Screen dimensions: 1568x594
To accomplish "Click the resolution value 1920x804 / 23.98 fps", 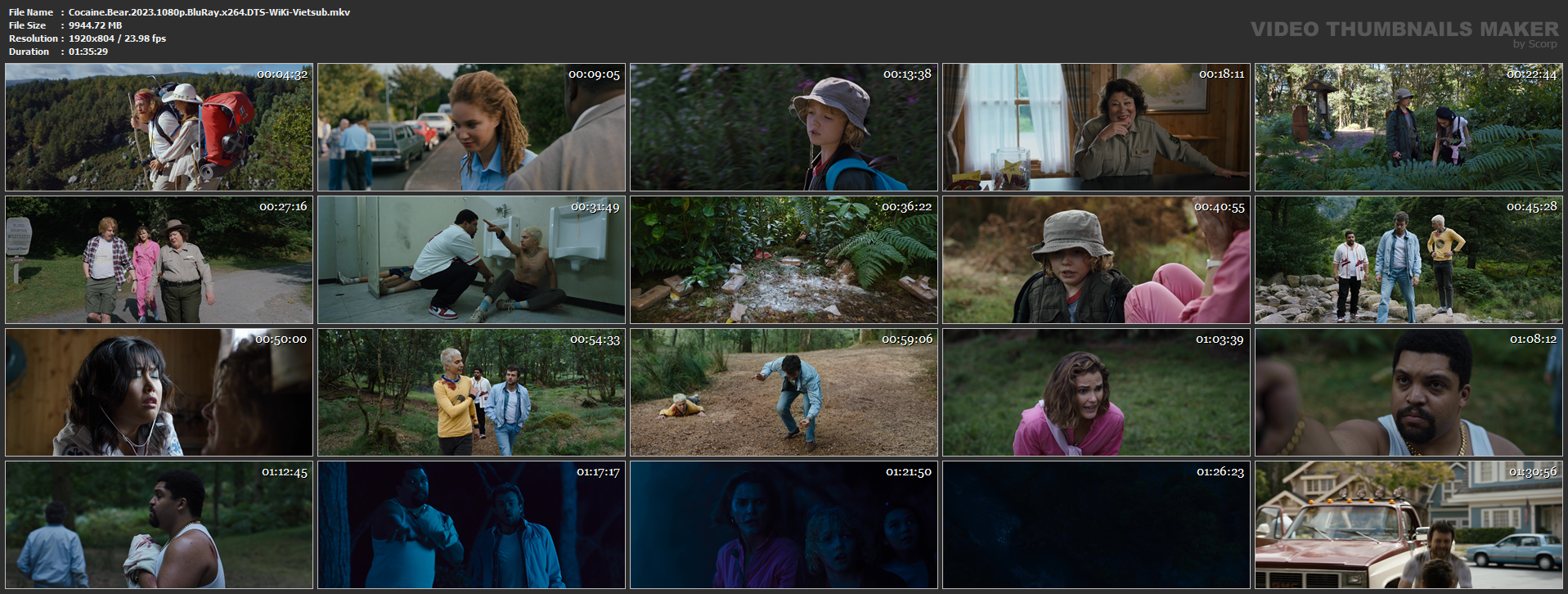I will pyautogui.click(x=118, y=38).
